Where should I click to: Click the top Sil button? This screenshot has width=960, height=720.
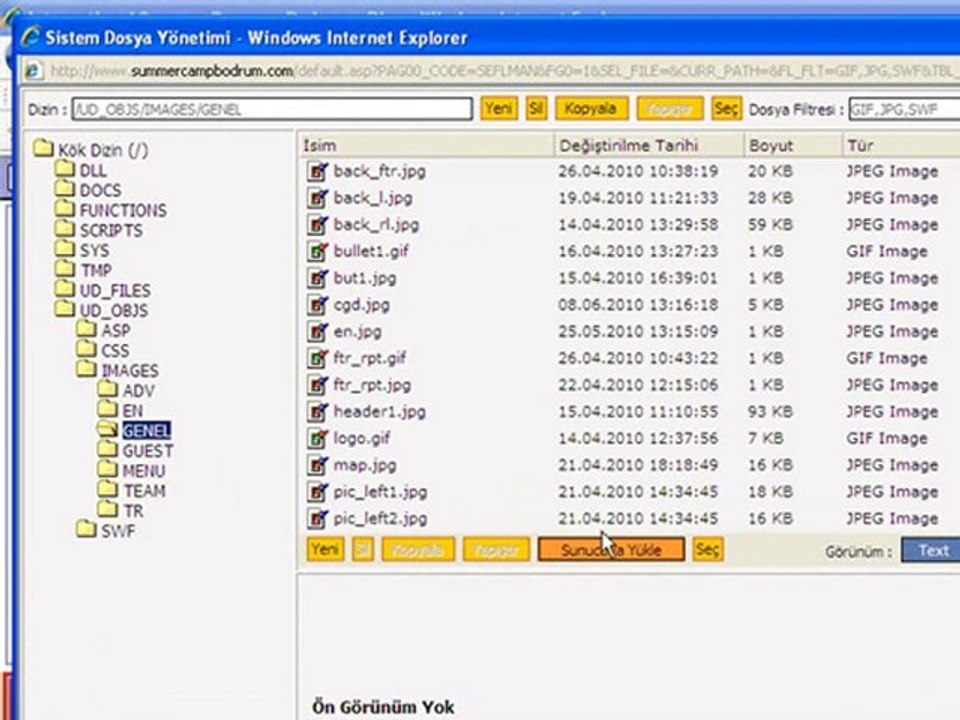pos(536,108)
